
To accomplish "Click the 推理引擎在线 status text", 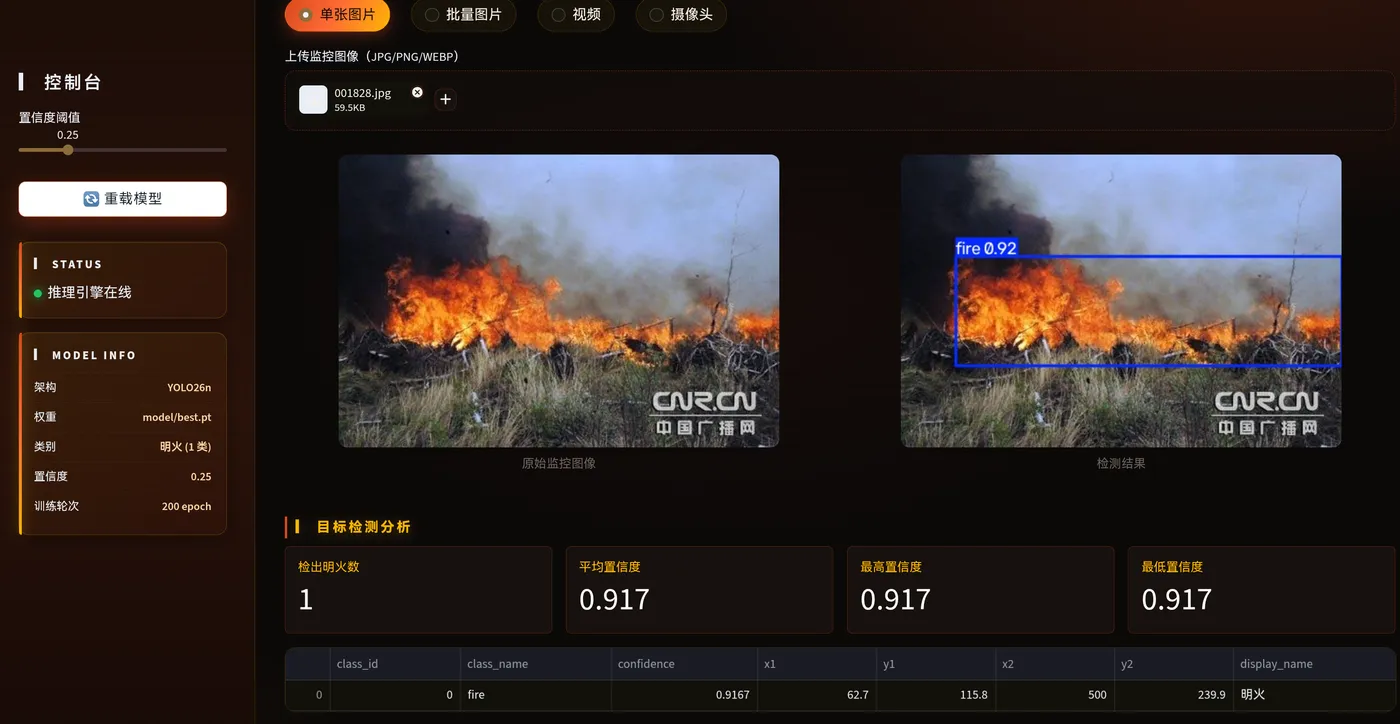I will 90,293.
